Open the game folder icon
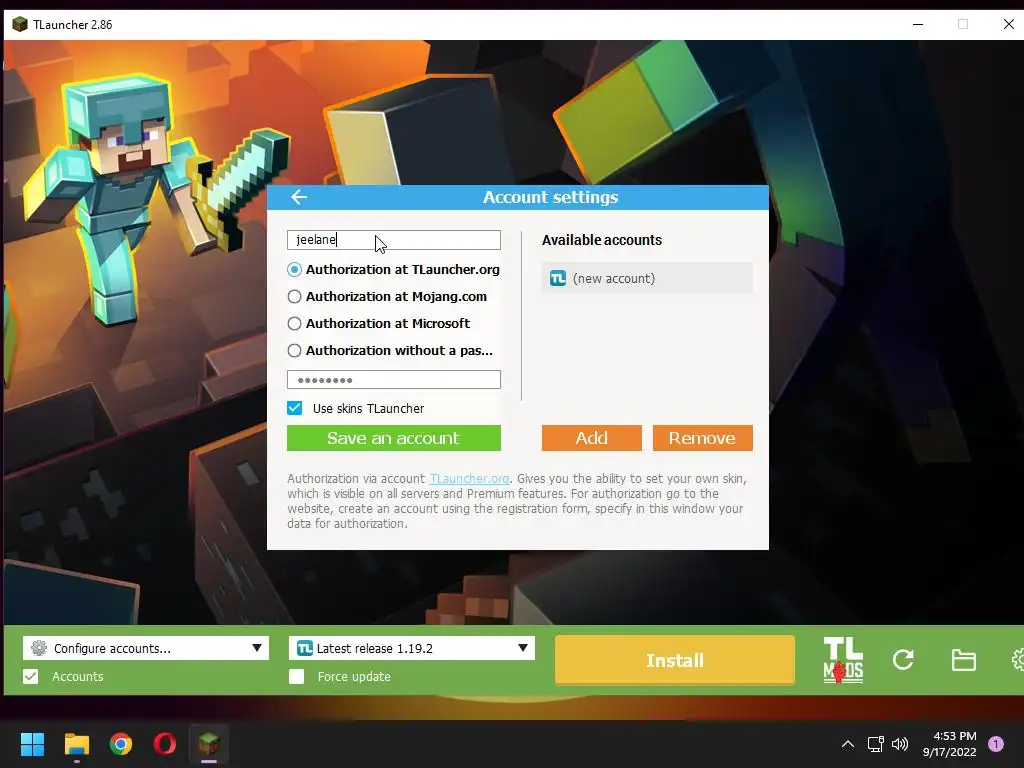Viewport: 1024px width, 768px height. 963,660
